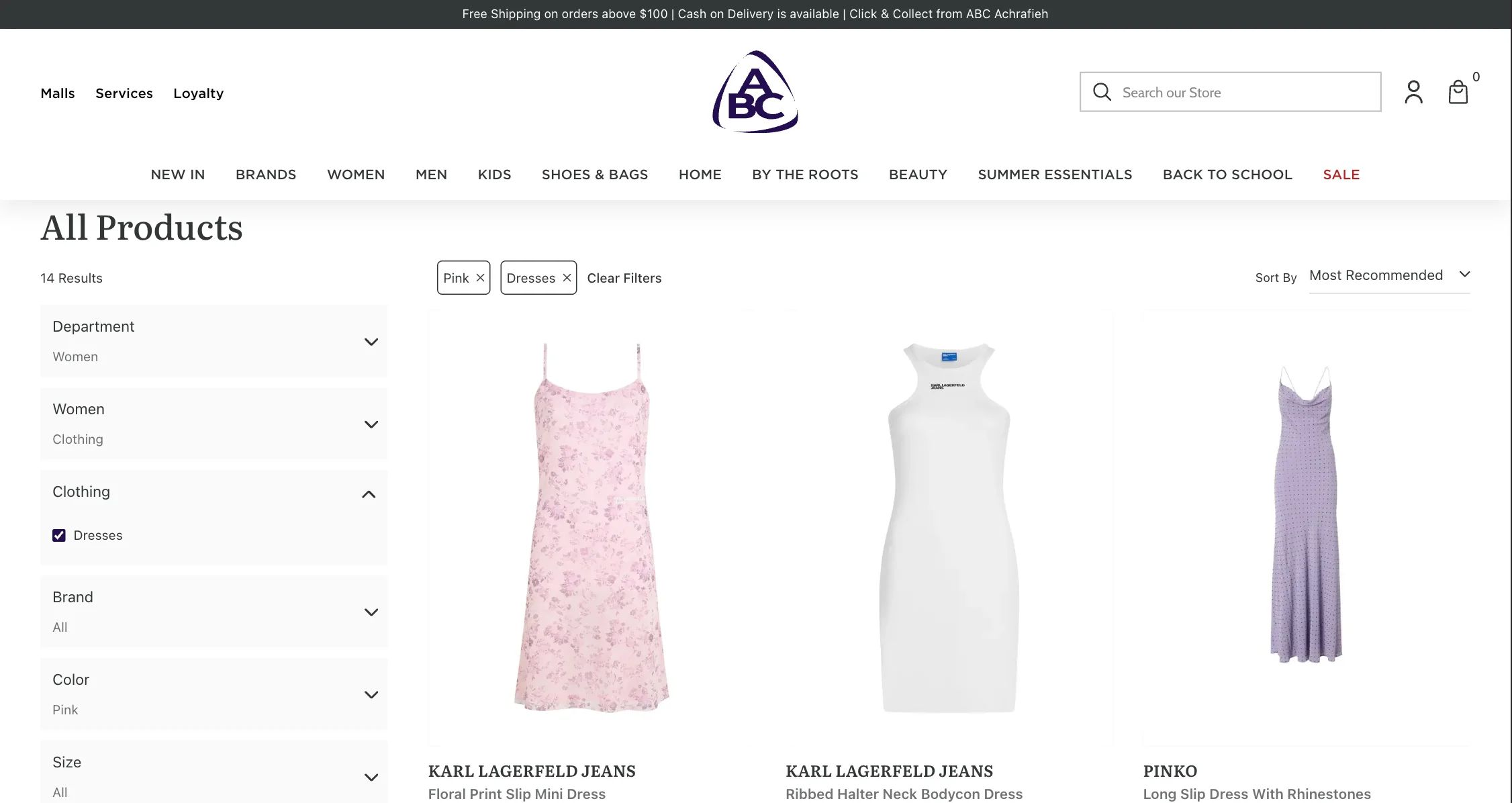The height and width of the screenshot is (803, 1512).
Task: Open the white halter bodycon dress image
Action: click(949, 528)
